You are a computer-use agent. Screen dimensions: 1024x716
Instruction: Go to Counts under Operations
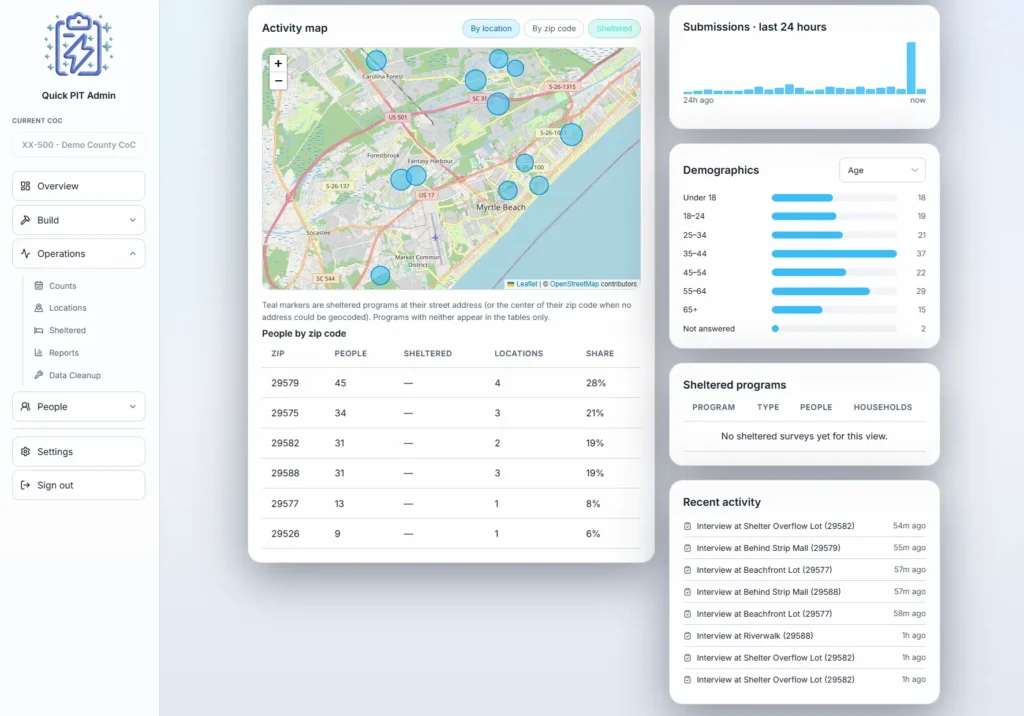tap(63, 285)
